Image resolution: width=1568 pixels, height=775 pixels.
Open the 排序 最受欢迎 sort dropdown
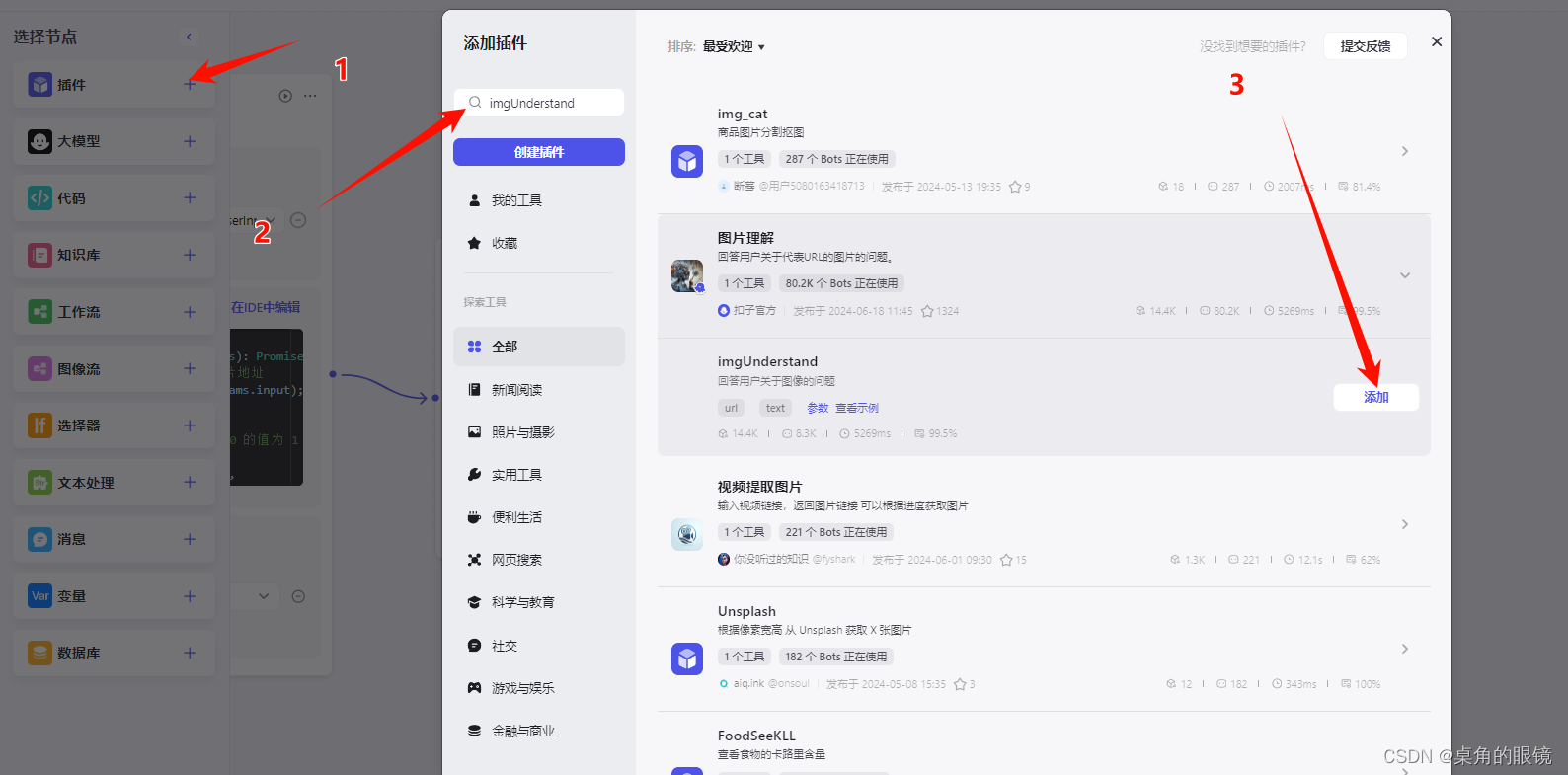coord(734,46)
